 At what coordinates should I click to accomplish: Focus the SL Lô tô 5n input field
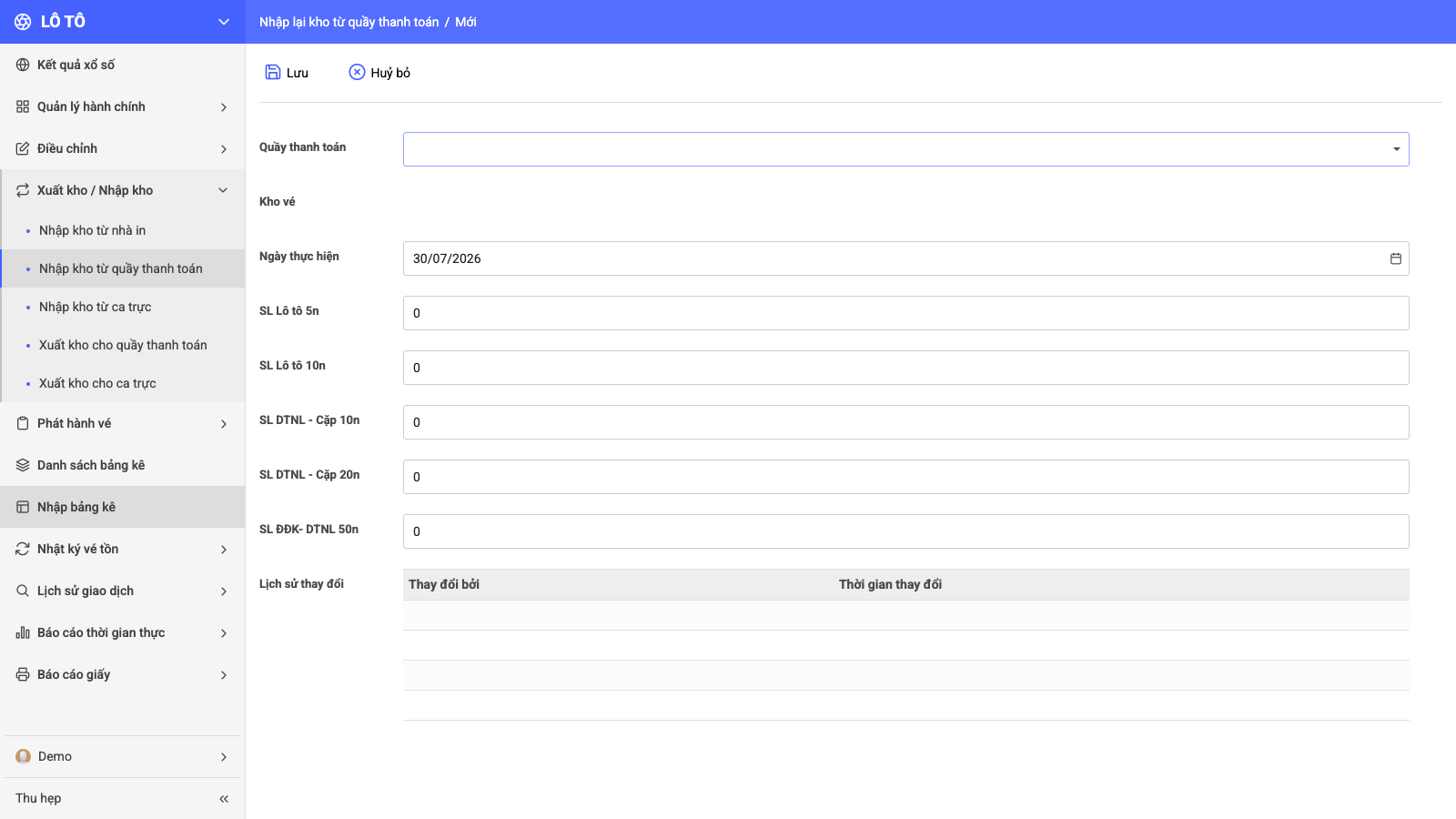click(x=905, y=313)
